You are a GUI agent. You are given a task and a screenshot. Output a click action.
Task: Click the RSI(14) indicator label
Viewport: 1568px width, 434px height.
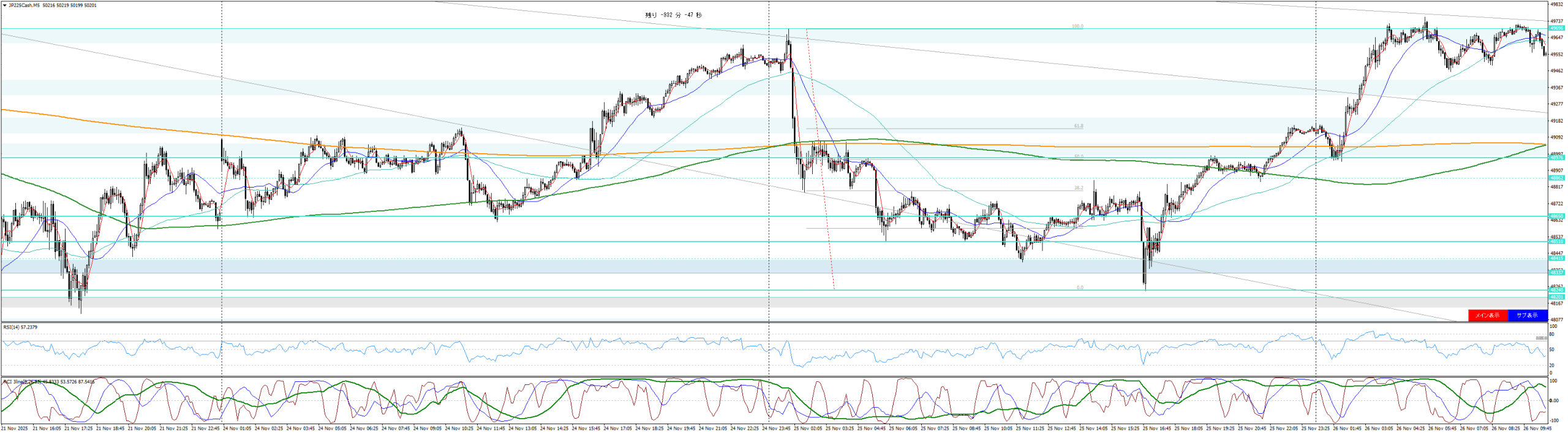[20, 327]
